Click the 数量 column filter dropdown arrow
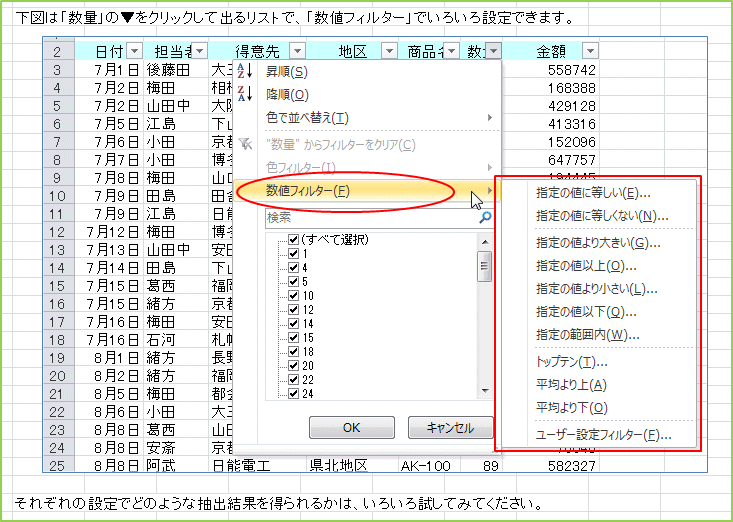Image resolution: width=733 pixels, height=522 pixels. coord(495,51)
